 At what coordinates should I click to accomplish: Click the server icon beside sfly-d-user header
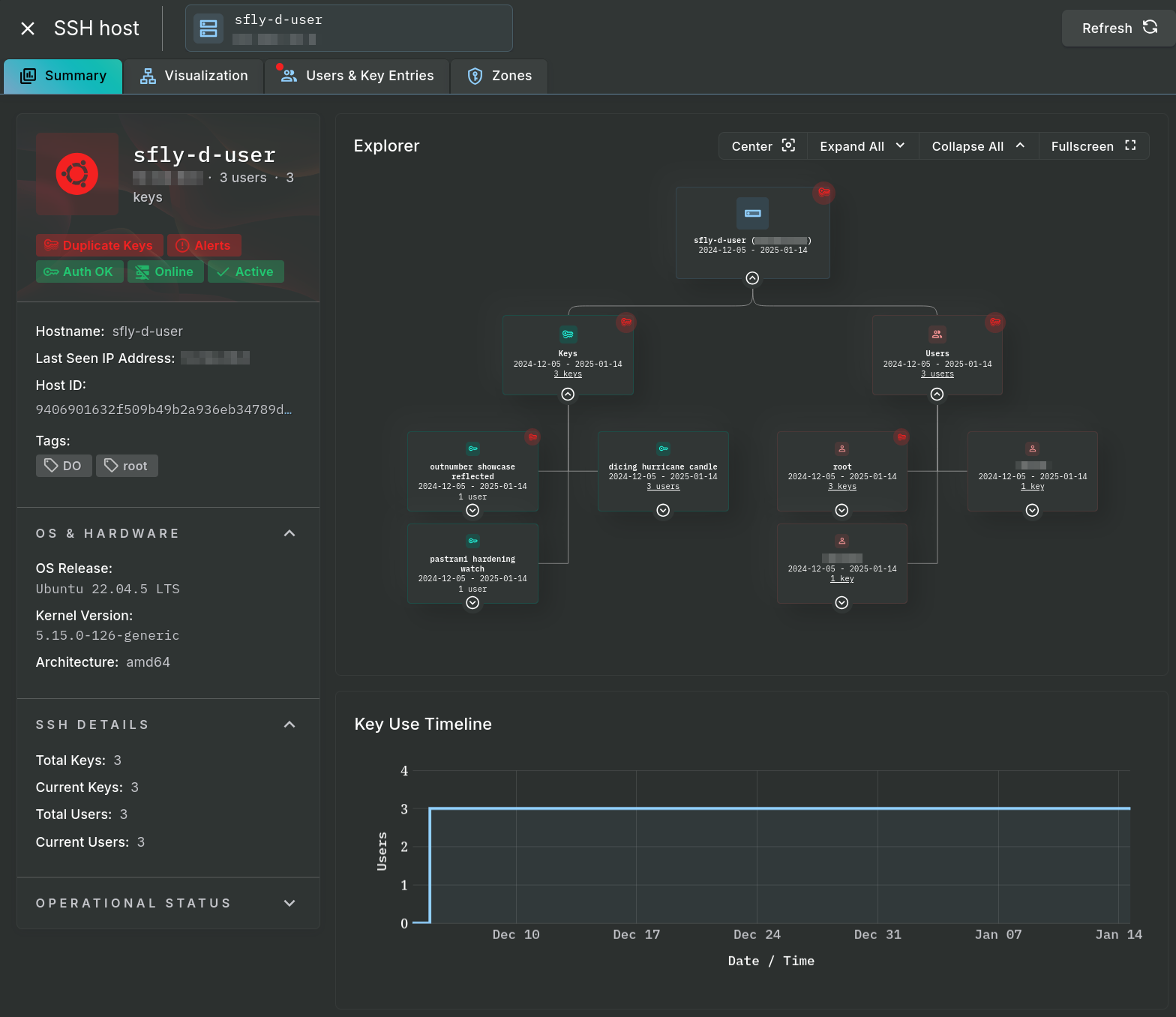[x=208, y=28]
